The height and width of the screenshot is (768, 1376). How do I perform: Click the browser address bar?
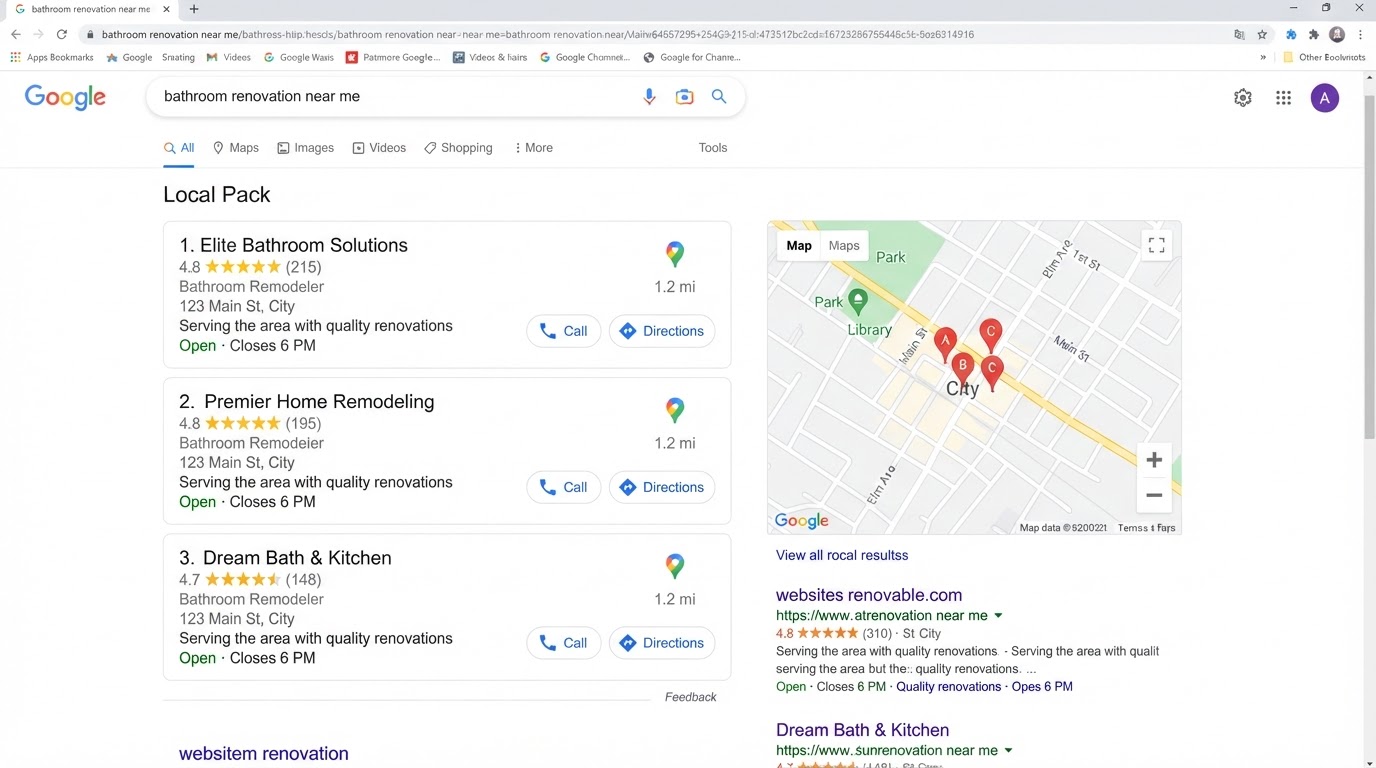point(660,34)
